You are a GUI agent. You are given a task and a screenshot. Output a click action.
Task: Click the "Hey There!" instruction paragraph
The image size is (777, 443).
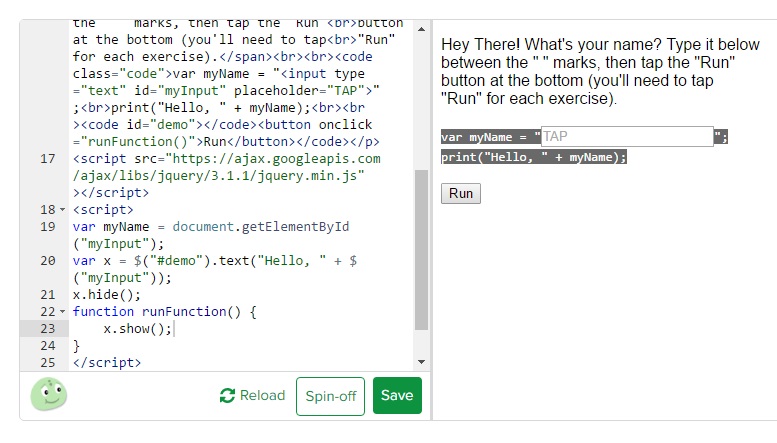600,72
